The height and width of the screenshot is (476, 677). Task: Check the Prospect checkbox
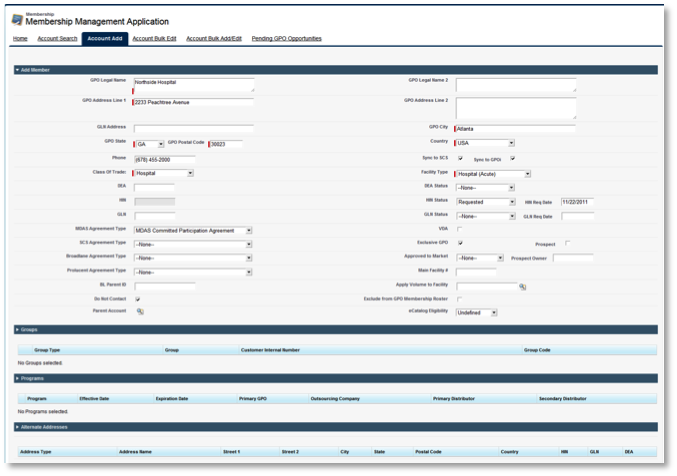pos(567,243)
